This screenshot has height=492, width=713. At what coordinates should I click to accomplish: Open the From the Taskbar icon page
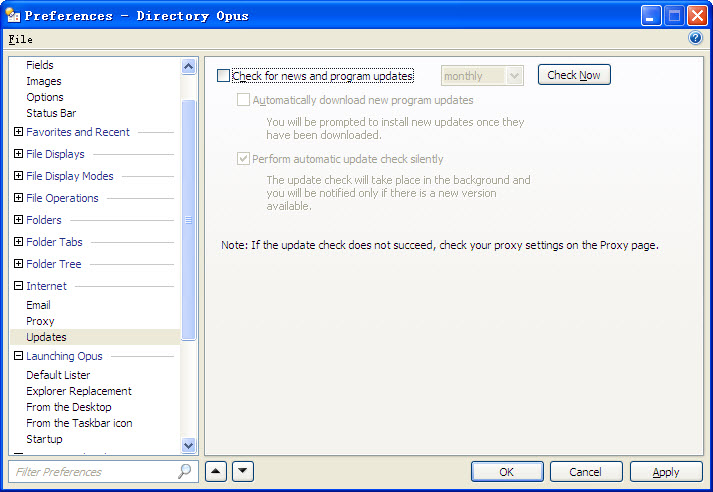[x=79, y=422]
